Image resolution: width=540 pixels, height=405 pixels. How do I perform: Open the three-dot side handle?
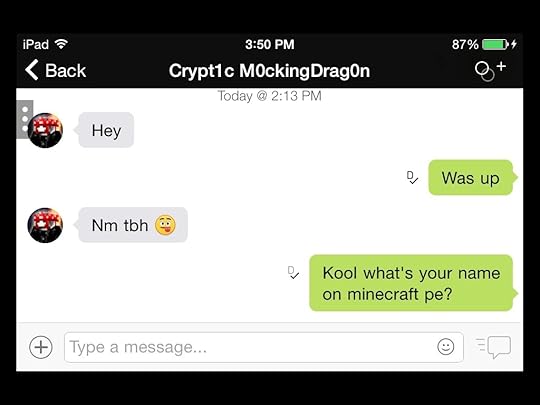[x=24, y=119]
